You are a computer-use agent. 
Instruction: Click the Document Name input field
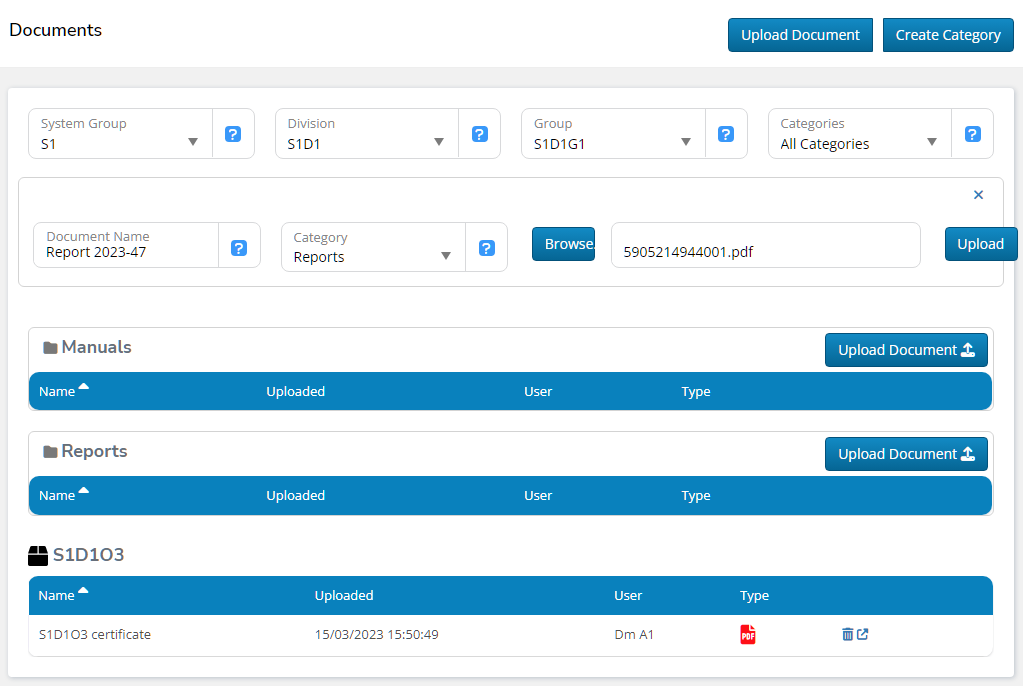coord(126,253)
